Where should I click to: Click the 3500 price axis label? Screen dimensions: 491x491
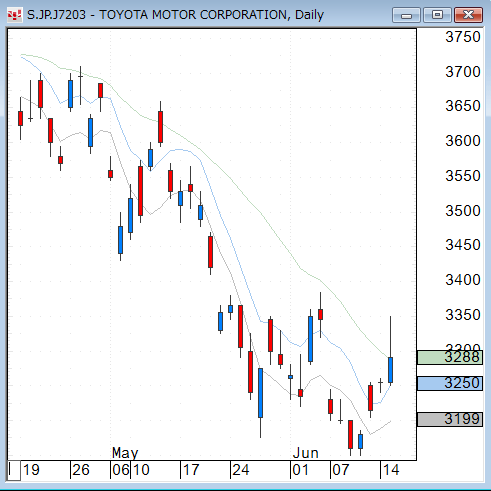pyautogui.click(x=463, y=211)
